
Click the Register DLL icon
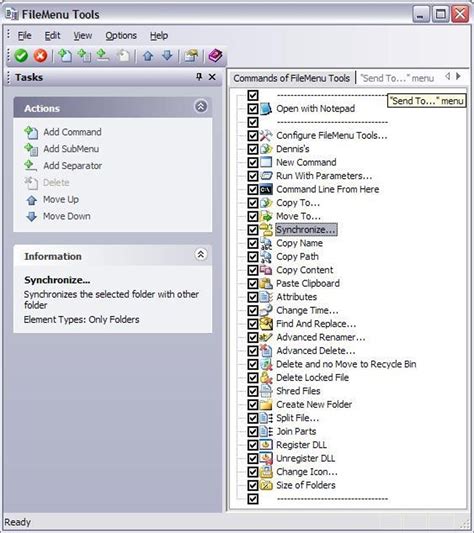(266, 445)
